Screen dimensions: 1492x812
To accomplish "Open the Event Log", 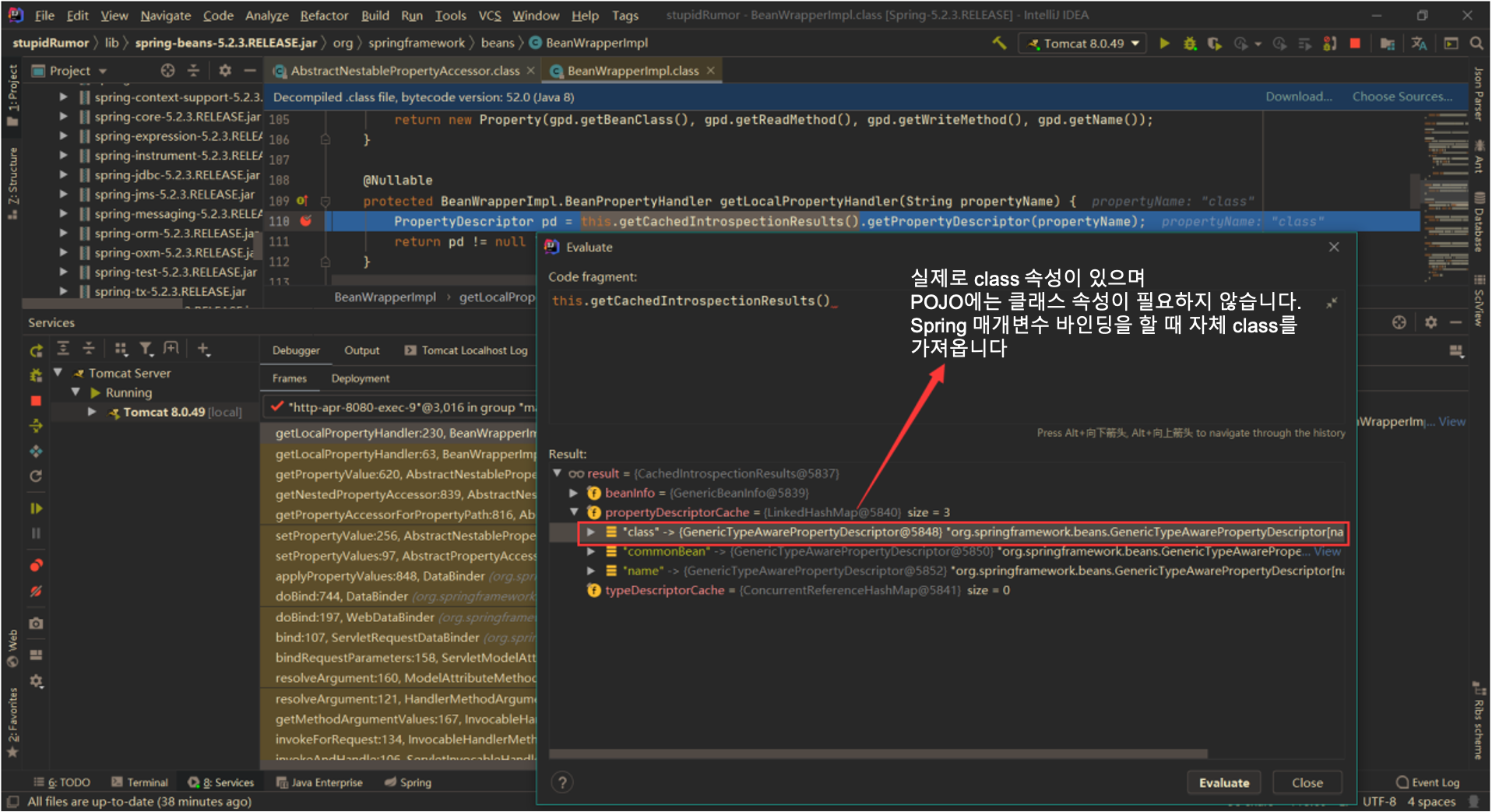I will click(1427, 782).
